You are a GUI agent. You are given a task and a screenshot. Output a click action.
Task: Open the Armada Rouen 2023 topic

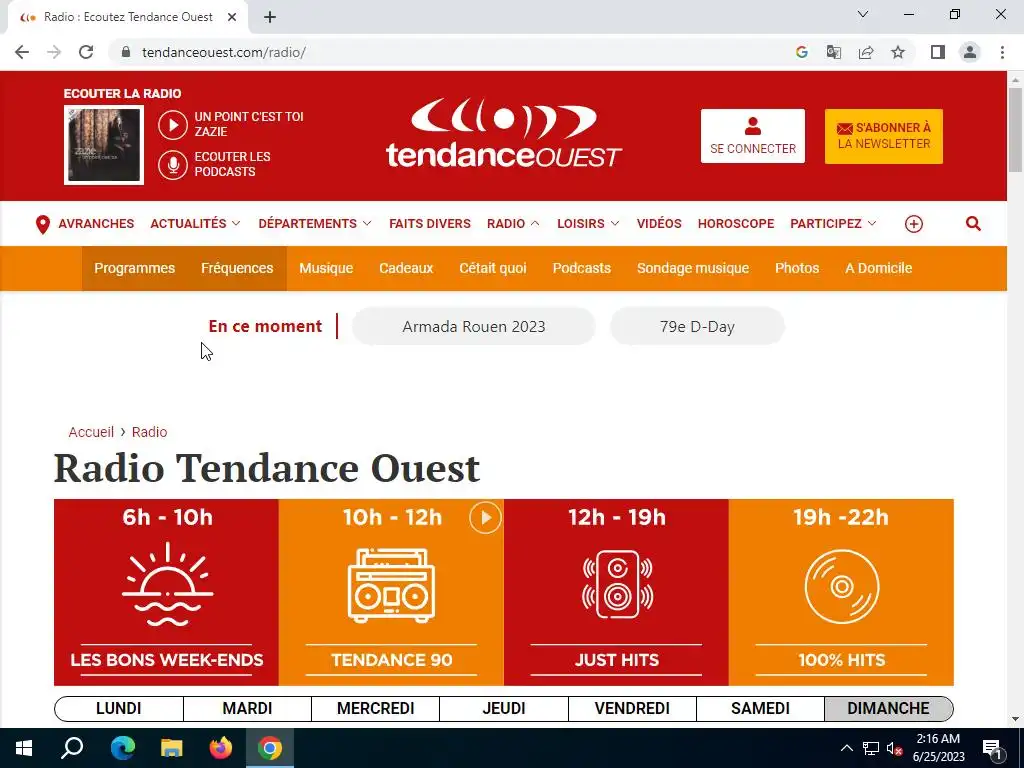pos(473,327)
